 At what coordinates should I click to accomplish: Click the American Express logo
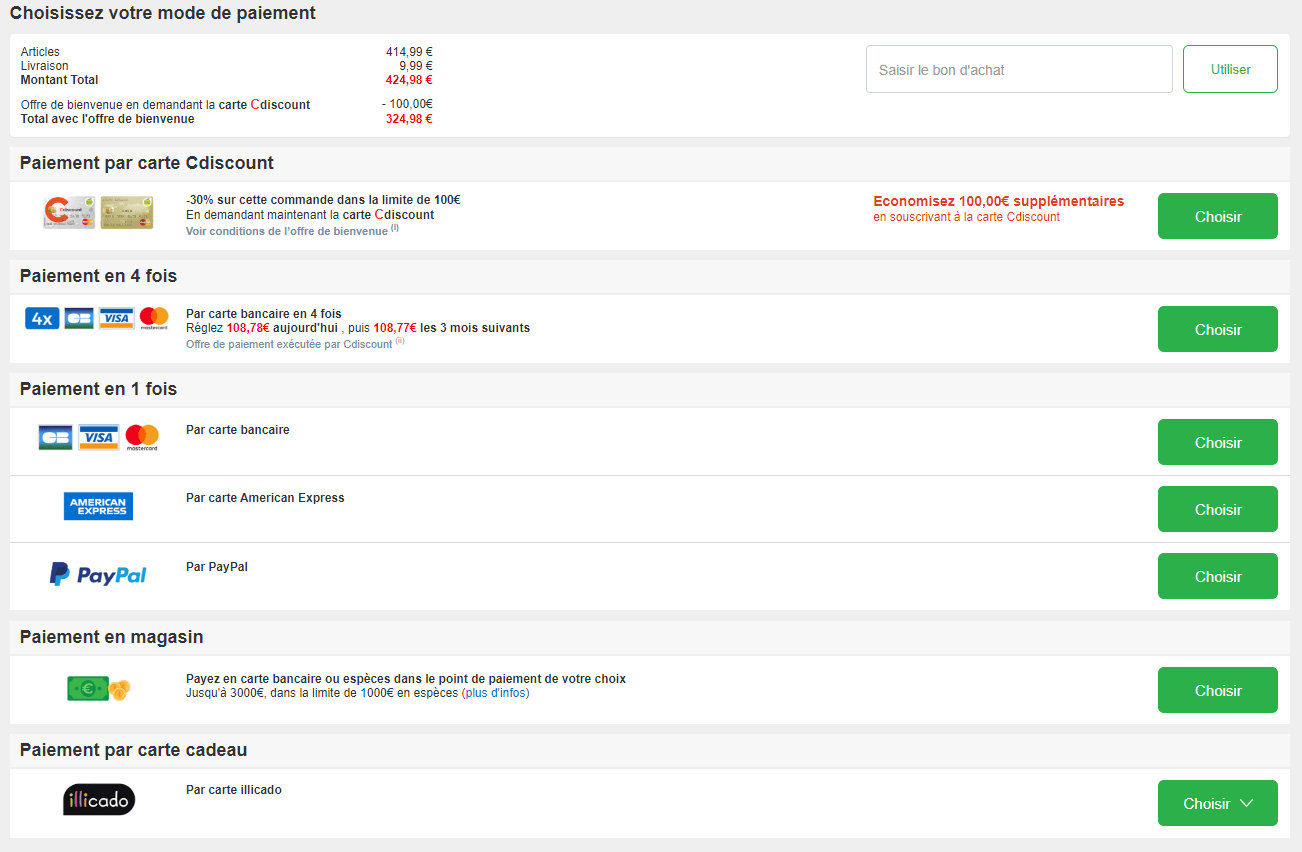(x=98, y=506)
